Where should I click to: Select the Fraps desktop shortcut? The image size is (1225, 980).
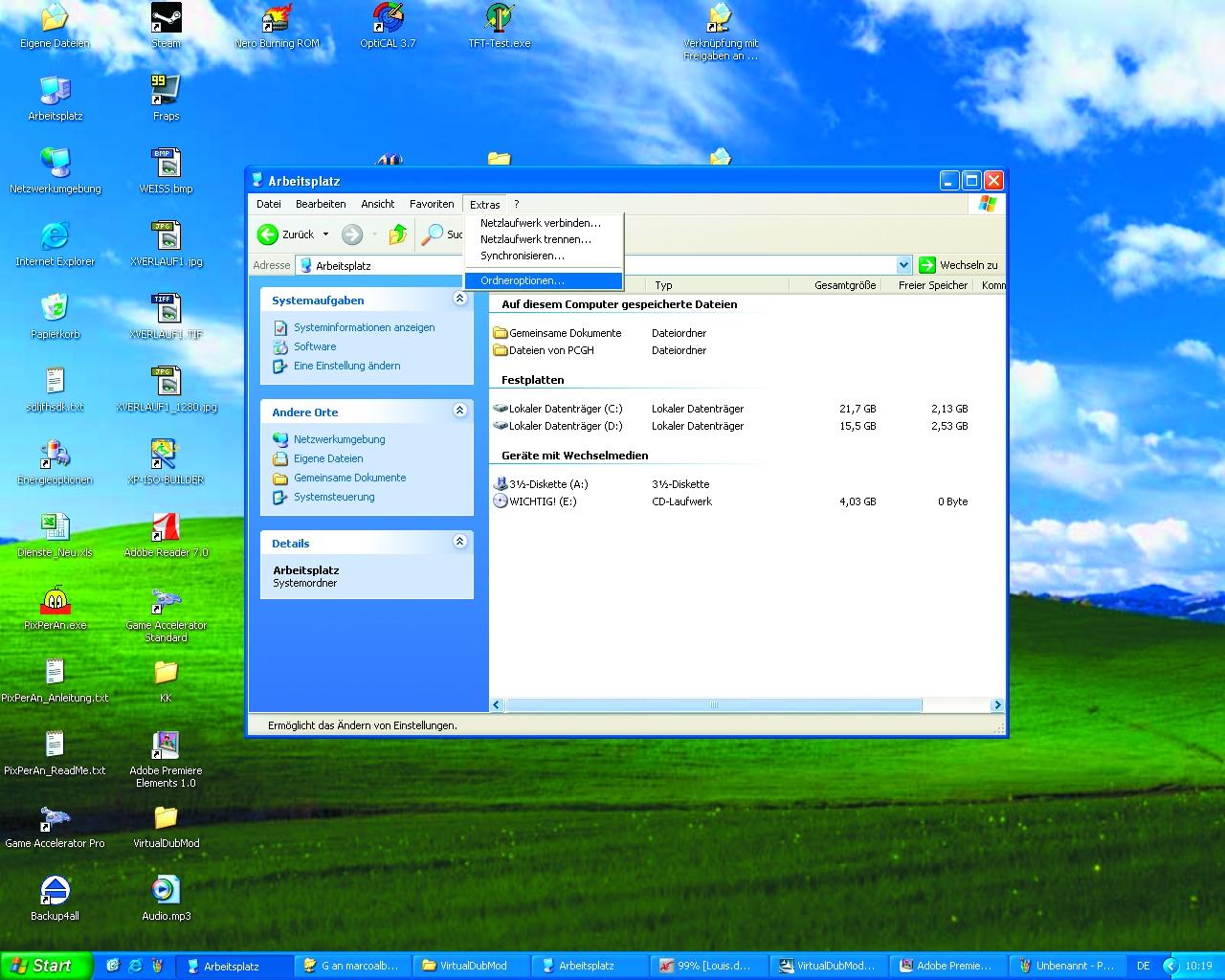(166, 99)
